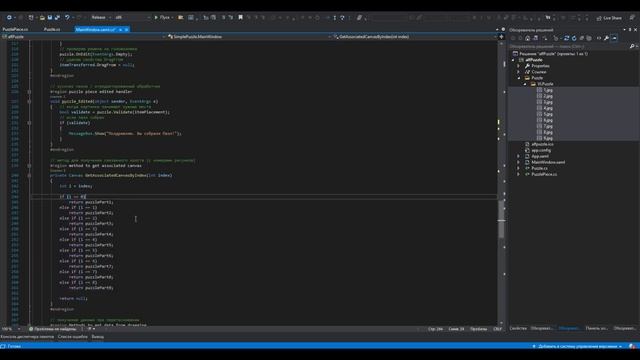Collapse the Puzzle folder
The width and height of the screenshot is (640, 360).
tap(519, 78)
